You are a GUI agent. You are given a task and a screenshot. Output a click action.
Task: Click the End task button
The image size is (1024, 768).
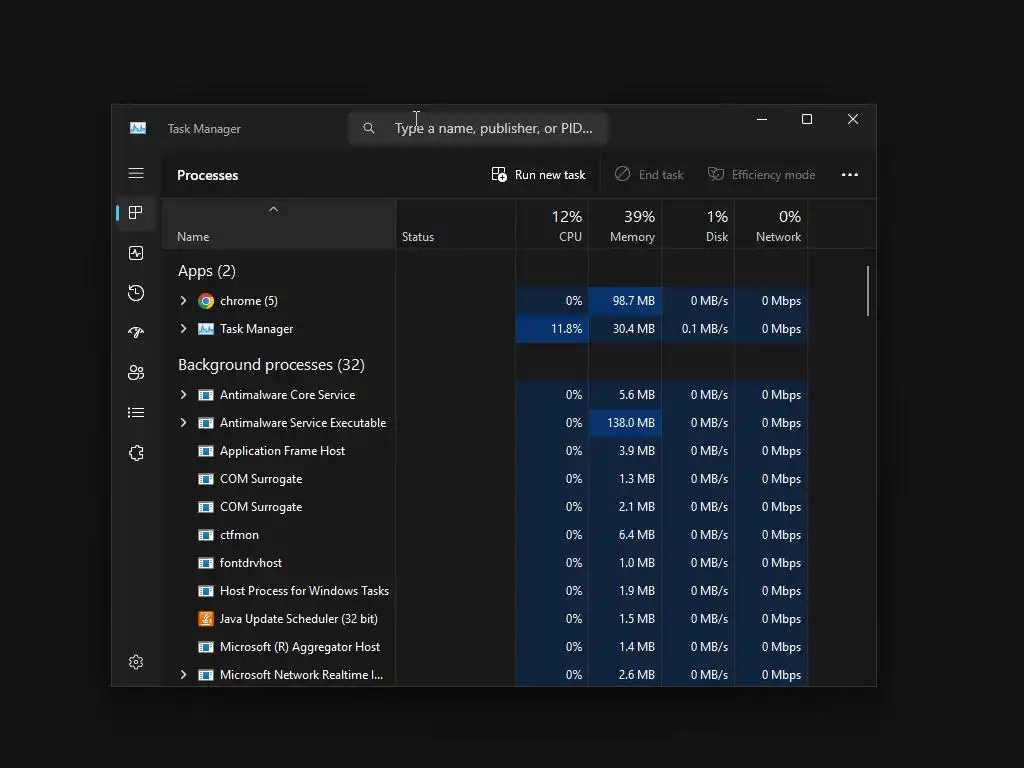(x=649, y=174)
